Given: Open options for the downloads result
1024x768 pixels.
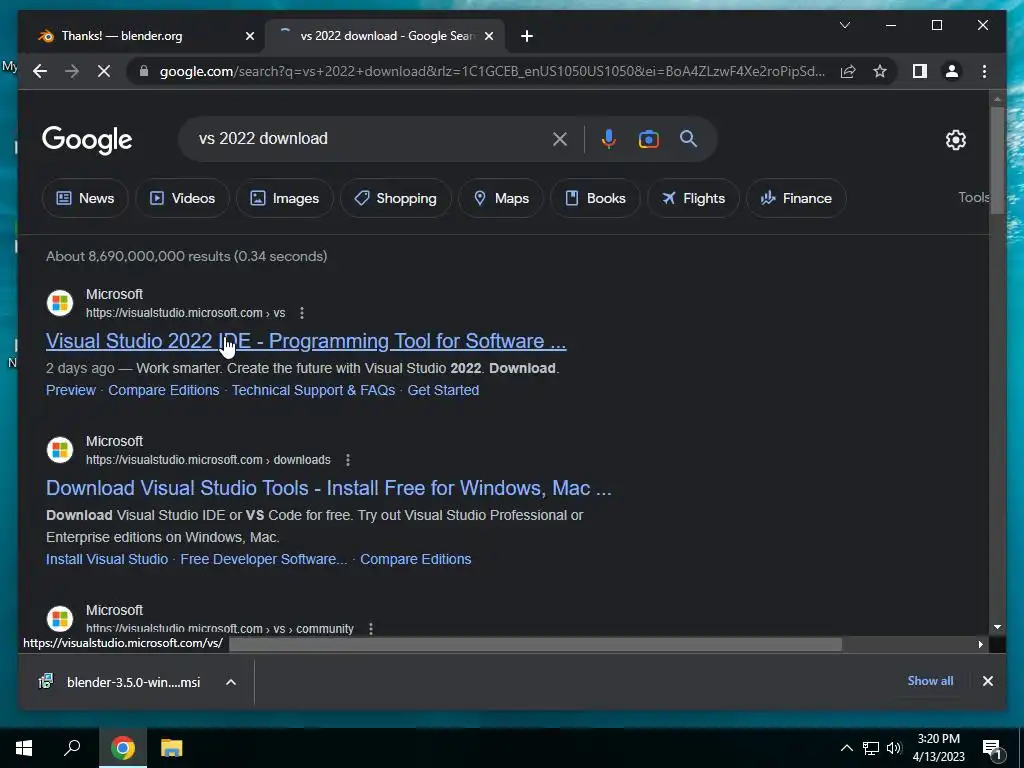Looking at the screenshot, I should [347, 460].
